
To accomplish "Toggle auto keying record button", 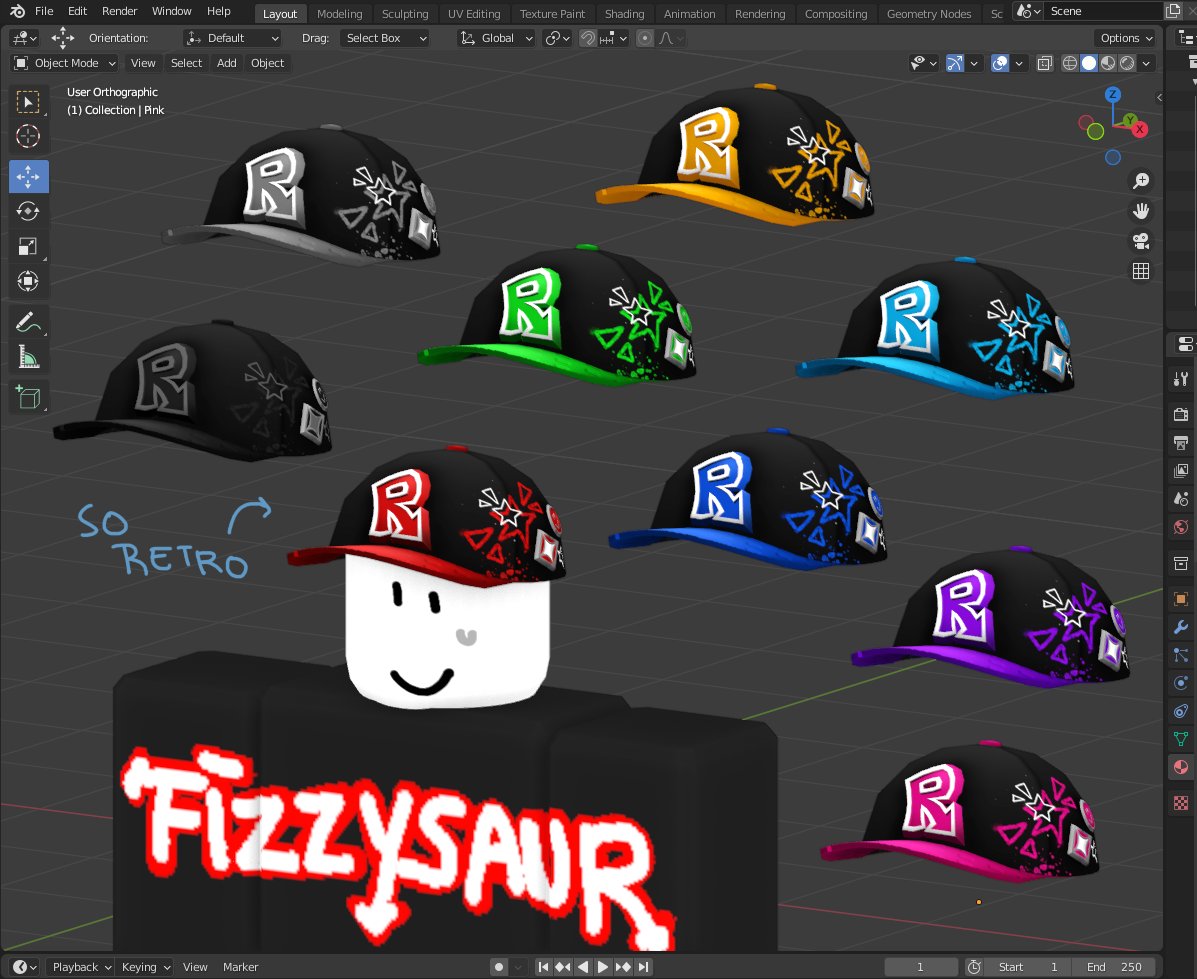I will (499, 967).
